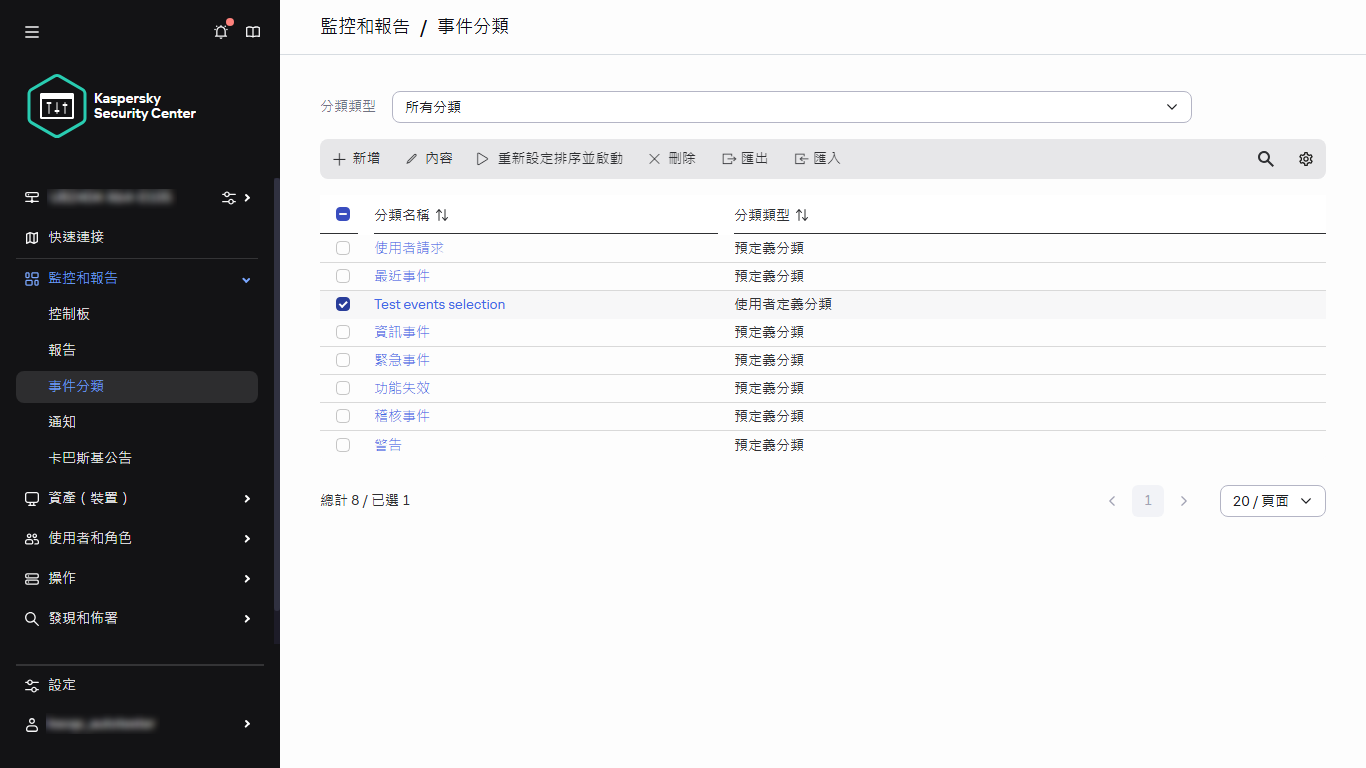Uncheck the Test events selection checkbox
This screenshot has height=768, width=1366.
coord(343,304)
